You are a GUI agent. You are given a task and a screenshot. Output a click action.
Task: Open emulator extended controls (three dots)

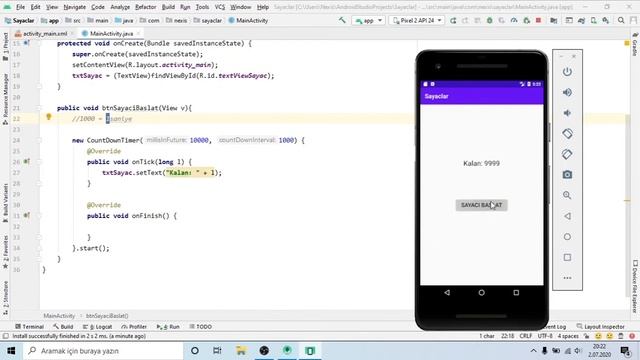567,278
